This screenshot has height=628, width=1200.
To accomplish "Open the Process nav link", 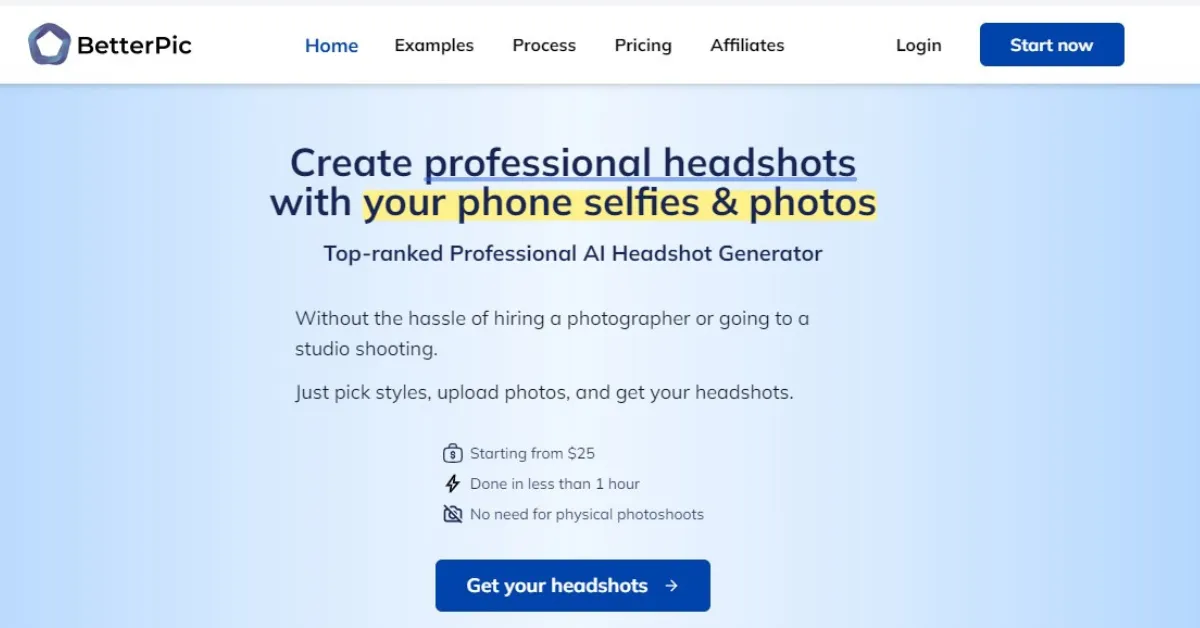I will 544,45.
